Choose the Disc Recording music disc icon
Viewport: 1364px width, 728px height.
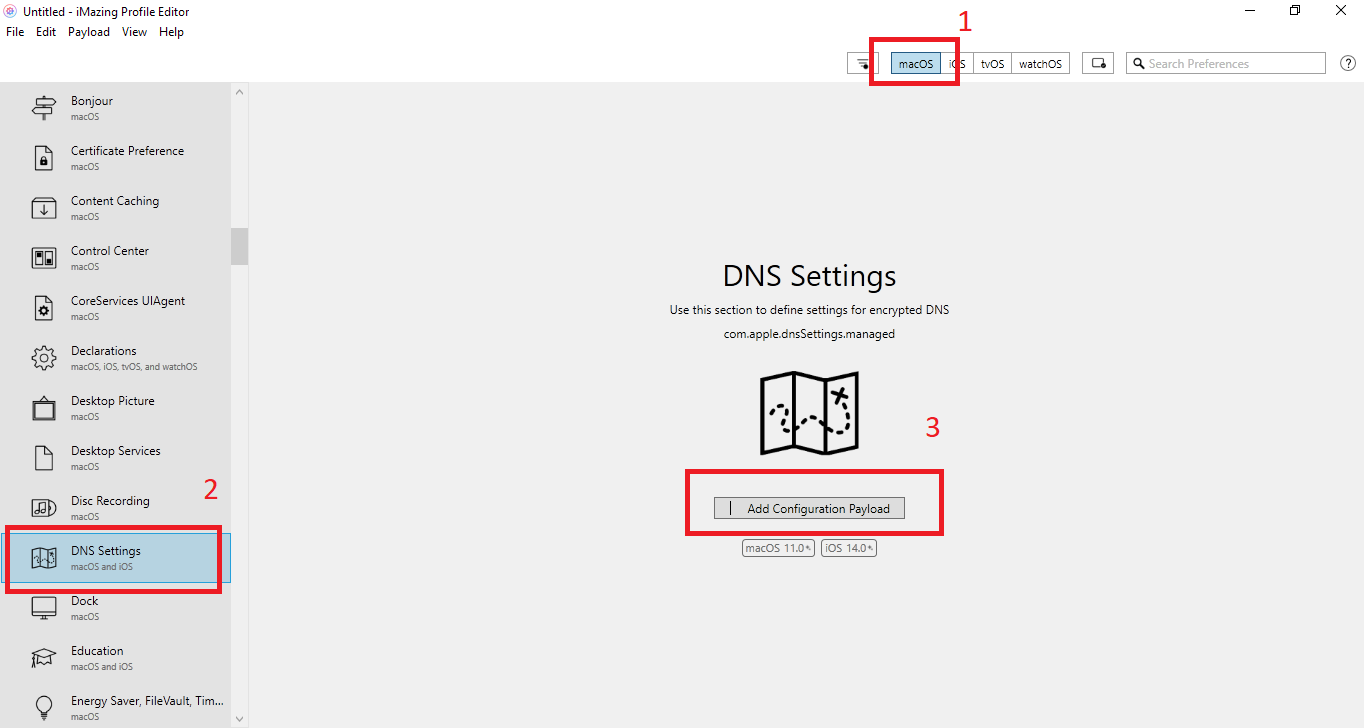44,508
